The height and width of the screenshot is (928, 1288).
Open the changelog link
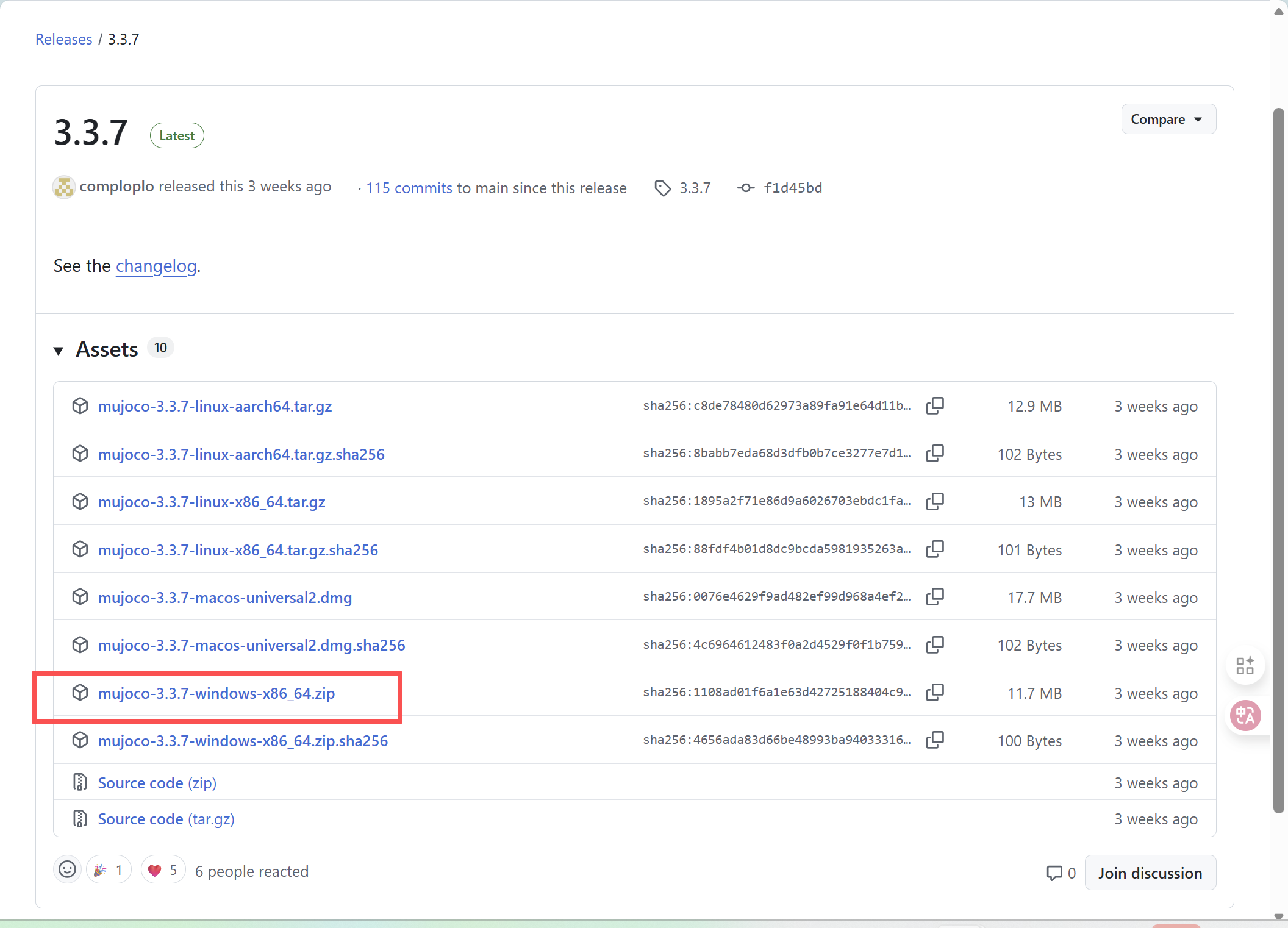(x=156, y=266)
